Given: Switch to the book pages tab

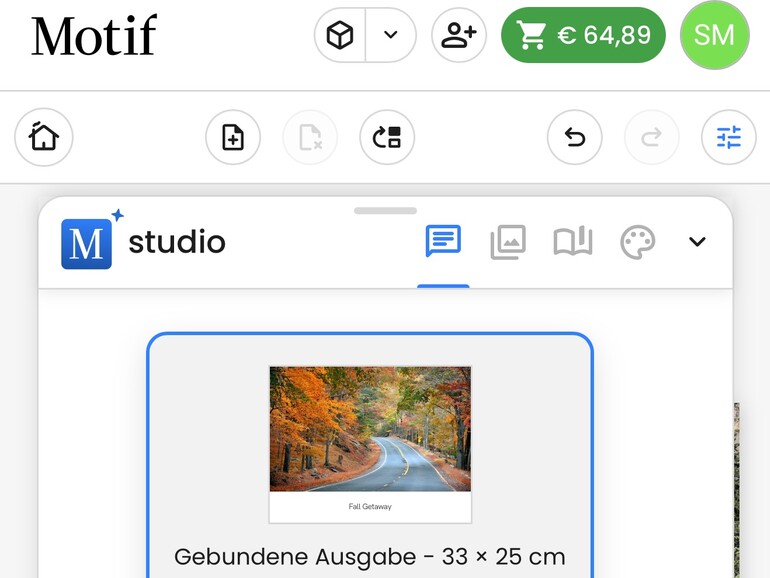Looking at the screenshot, I should click(x=573, y=241).
